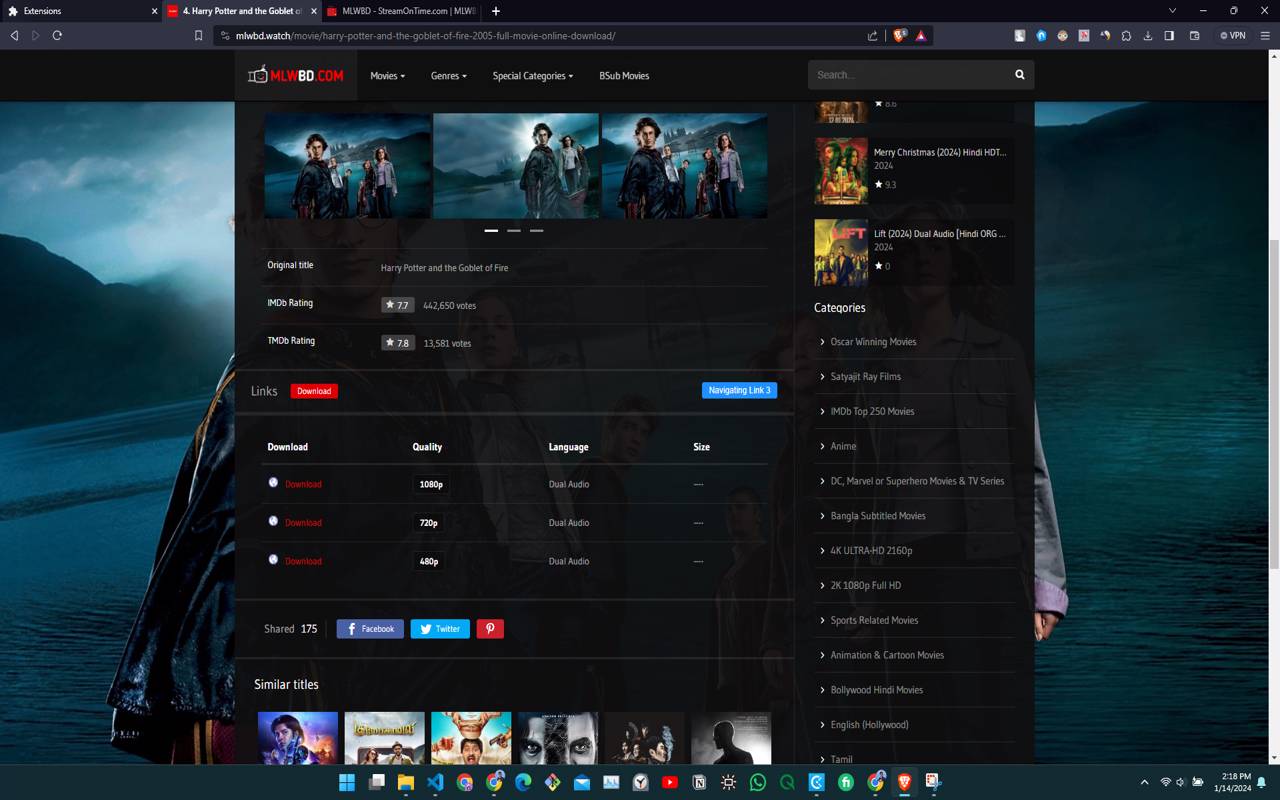Screen dimensions: 1280x800
Task: Open browser Downloads icon
Action: point(1148,35)
